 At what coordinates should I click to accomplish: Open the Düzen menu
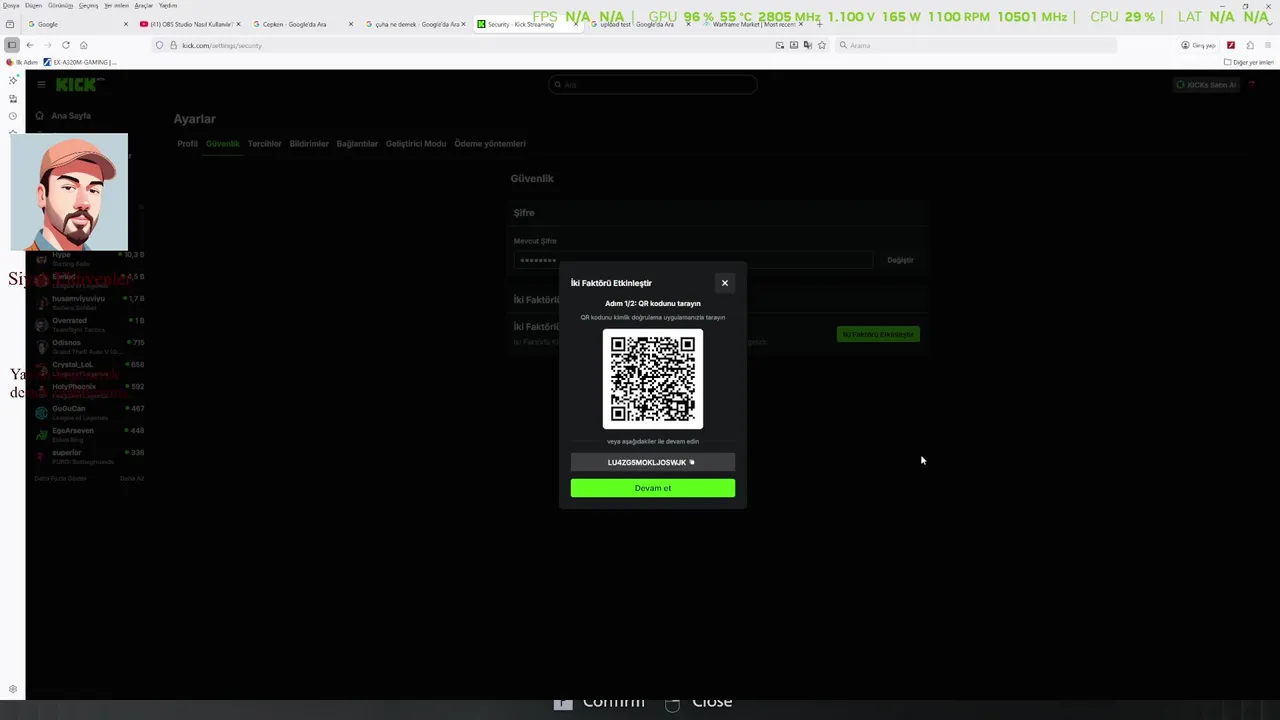(34, 5)
